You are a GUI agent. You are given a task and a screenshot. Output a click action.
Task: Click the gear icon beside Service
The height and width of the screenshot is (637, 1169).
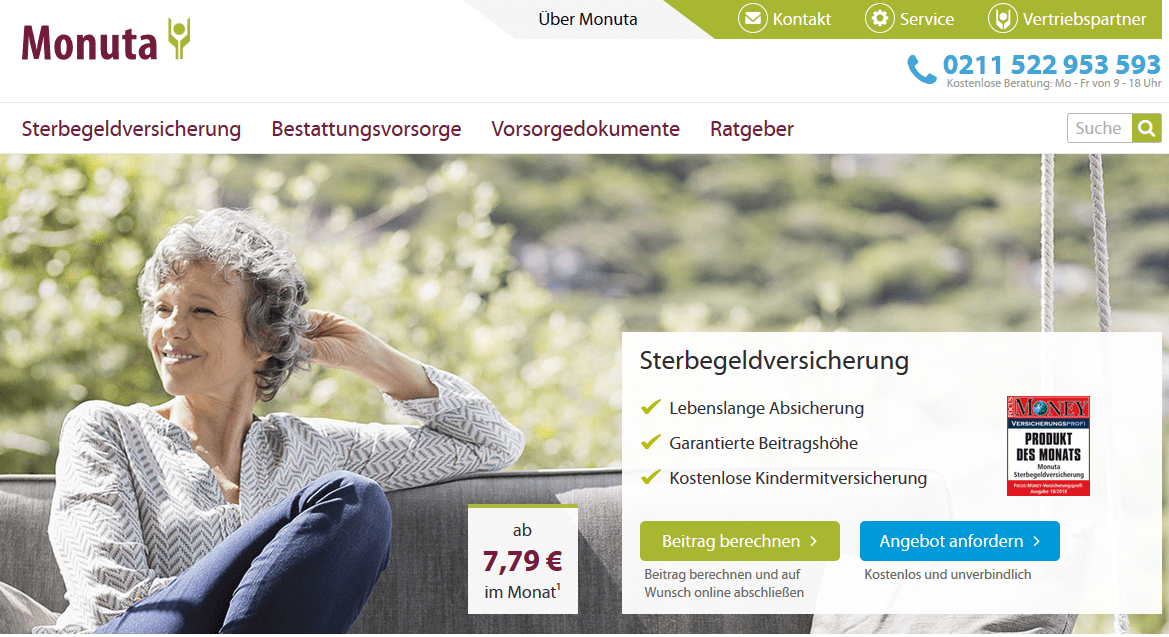[x=880, y=18]
